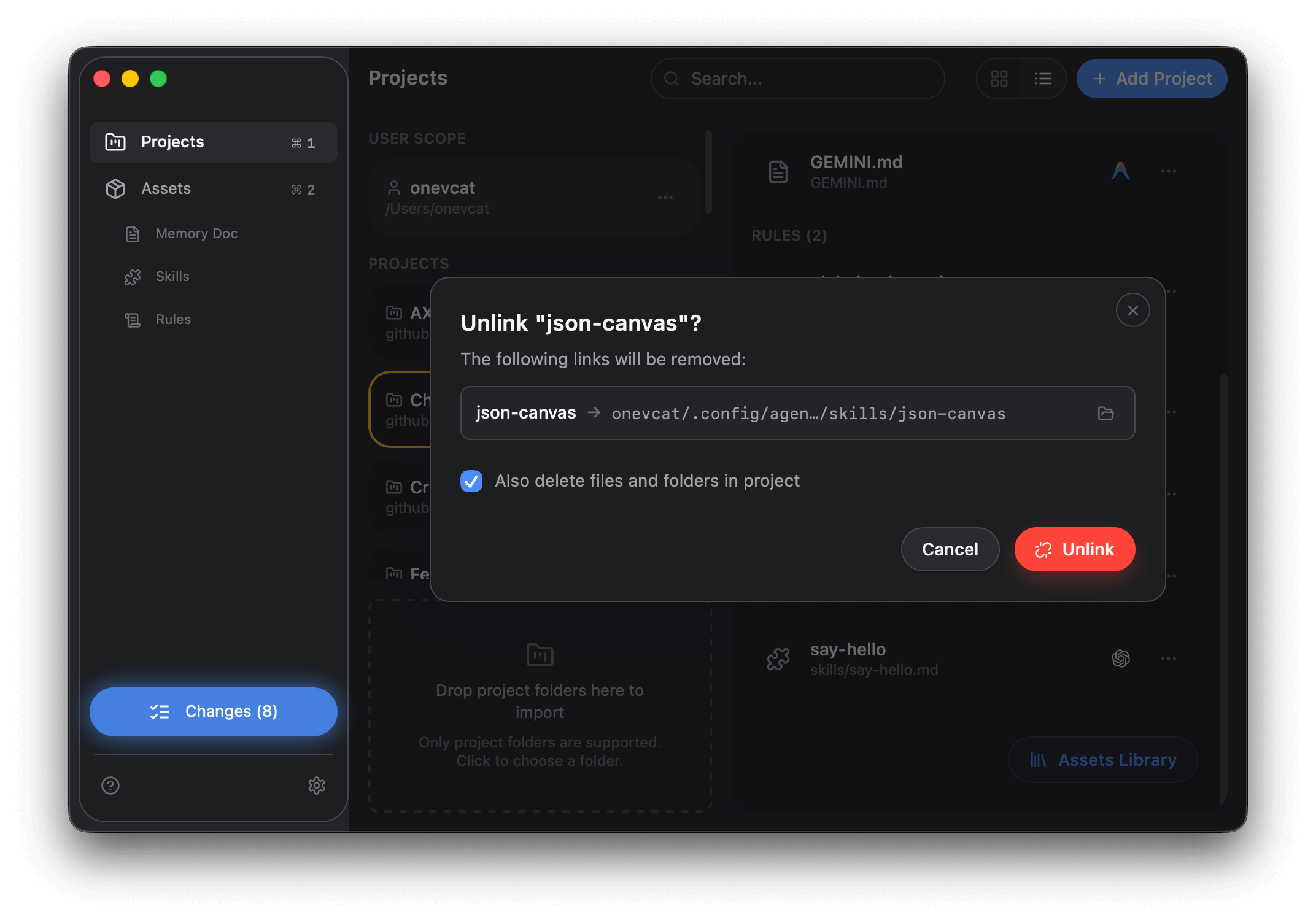The image size is (1316, 923).
Task: Cancel the unlink dialog
Action: click(x=950, y=549)
